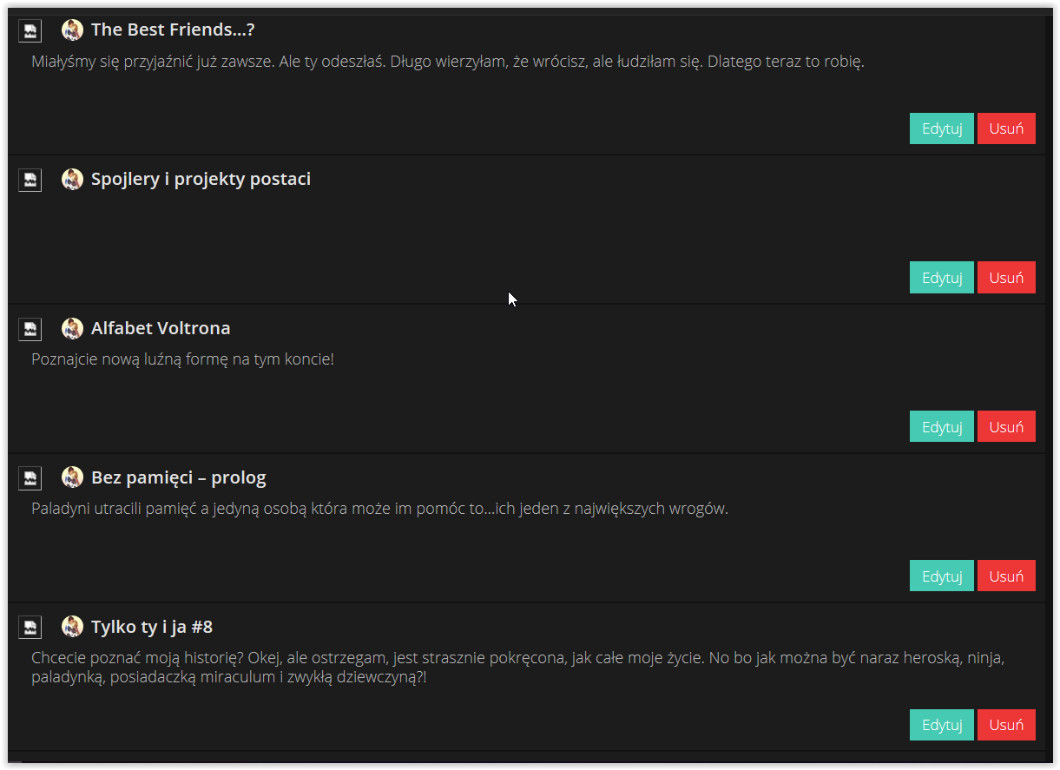Viewport: 1060px width, 770px height.
Task: Click the post type icon beside The Best Friends...?
Action: coord(30,31)
